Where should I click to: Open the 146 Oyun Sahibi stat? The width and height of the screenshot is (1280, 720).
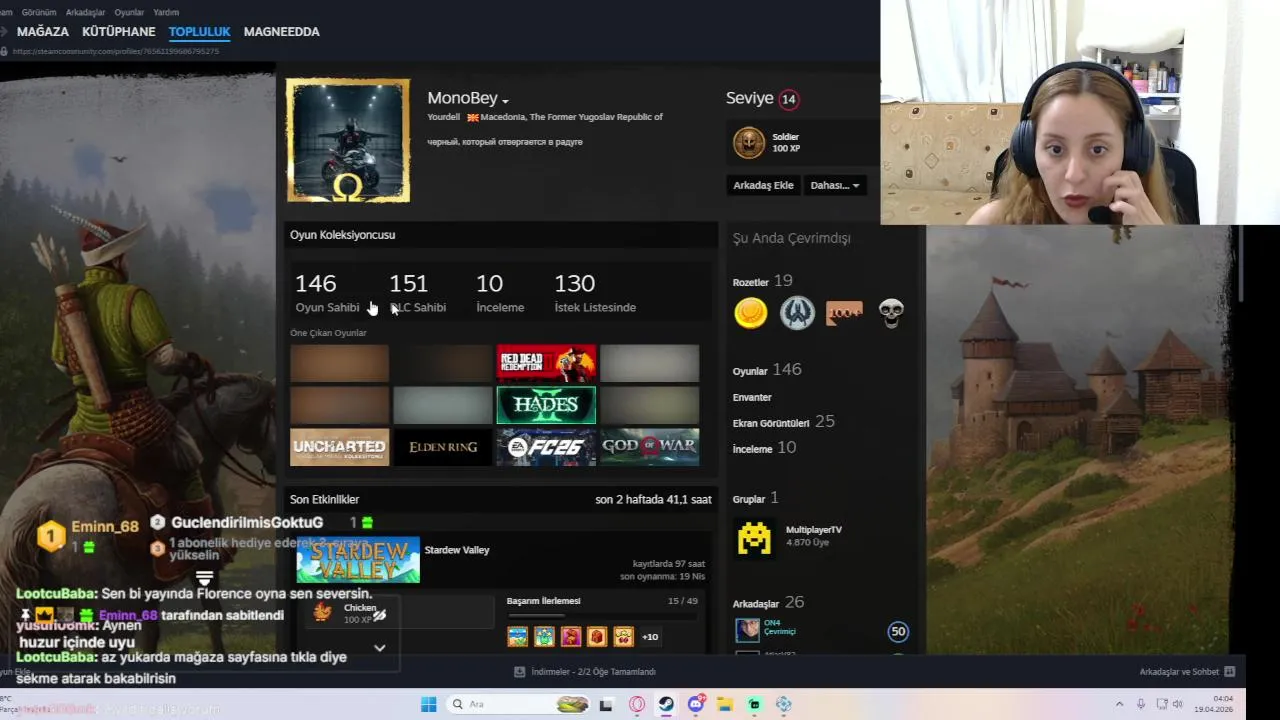327,293
